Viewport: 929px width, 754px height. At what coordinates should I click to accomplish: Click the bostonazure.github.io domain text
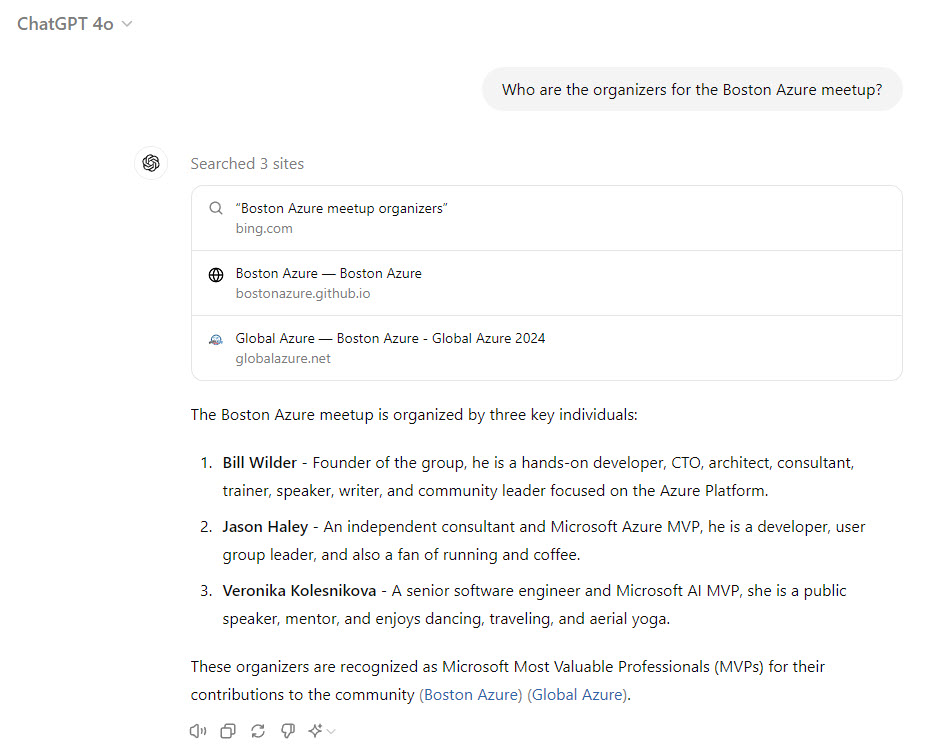tap(303, 294)
